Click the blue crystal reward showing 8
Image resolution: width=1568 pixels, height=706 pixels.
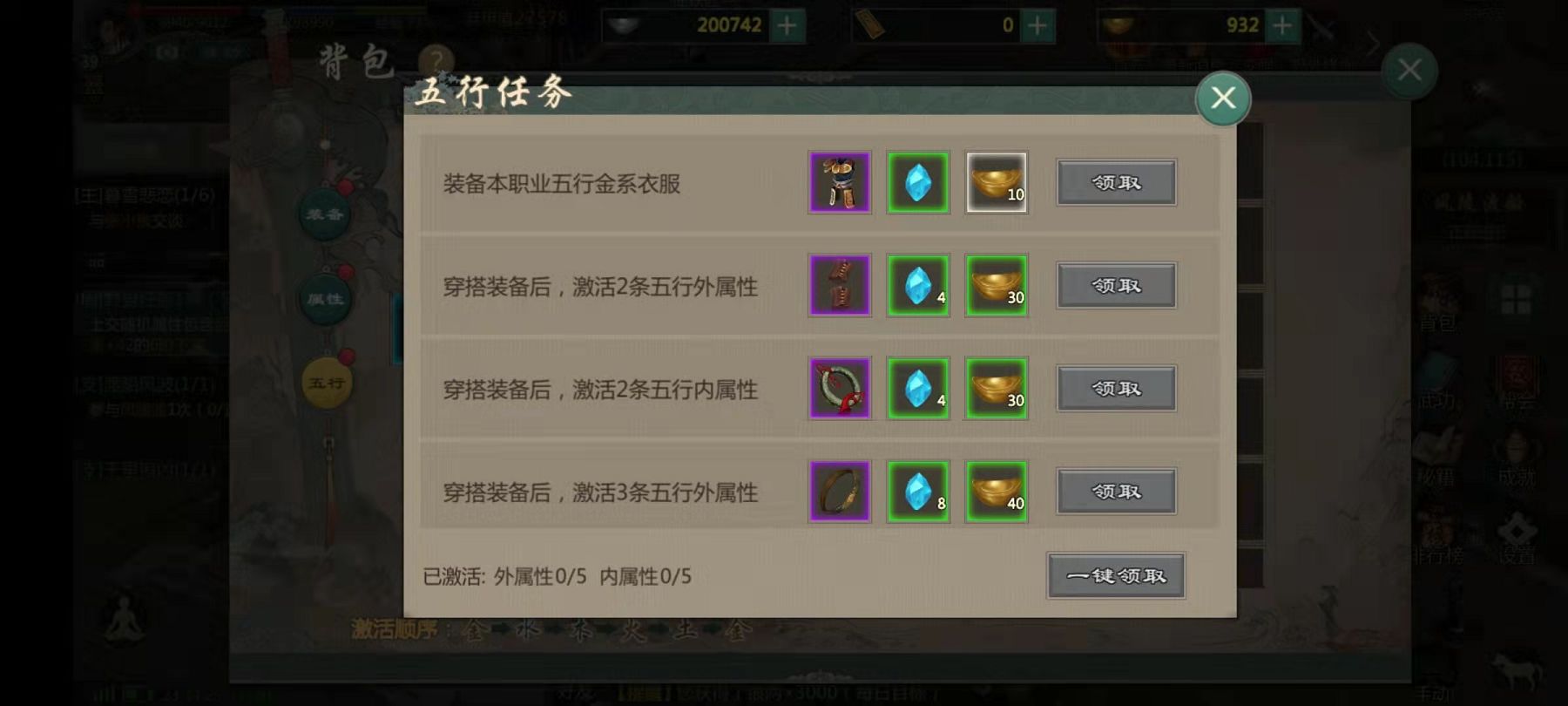(918, 492)
